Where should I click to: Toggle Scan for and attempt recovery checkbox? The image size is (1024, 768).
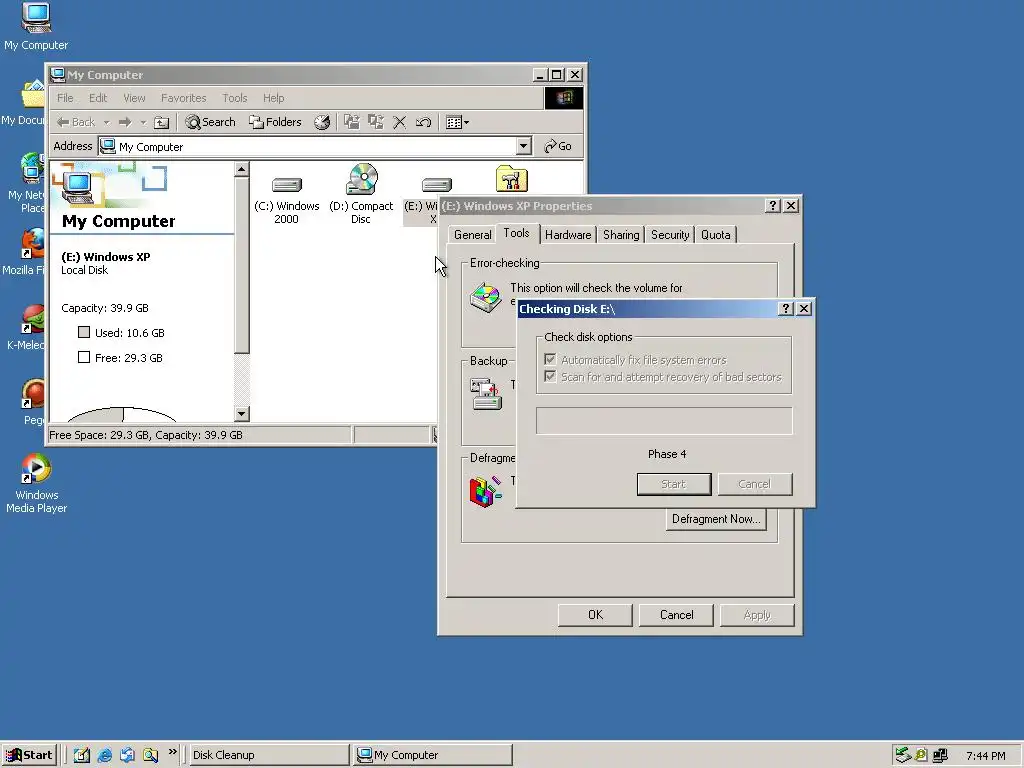(550, 377)
